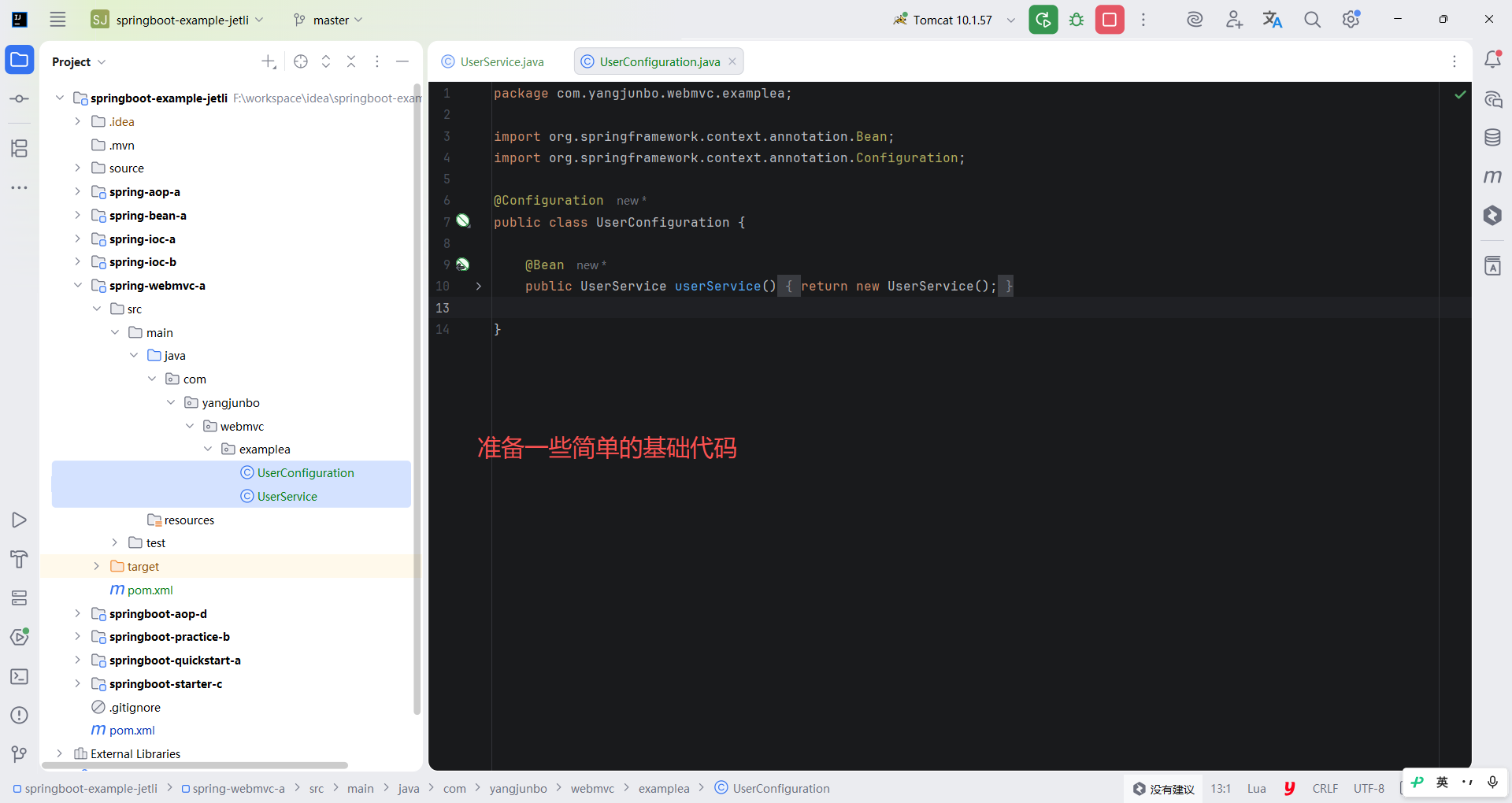
Task: Open IDE settings gear
Action: (1351, 20)
